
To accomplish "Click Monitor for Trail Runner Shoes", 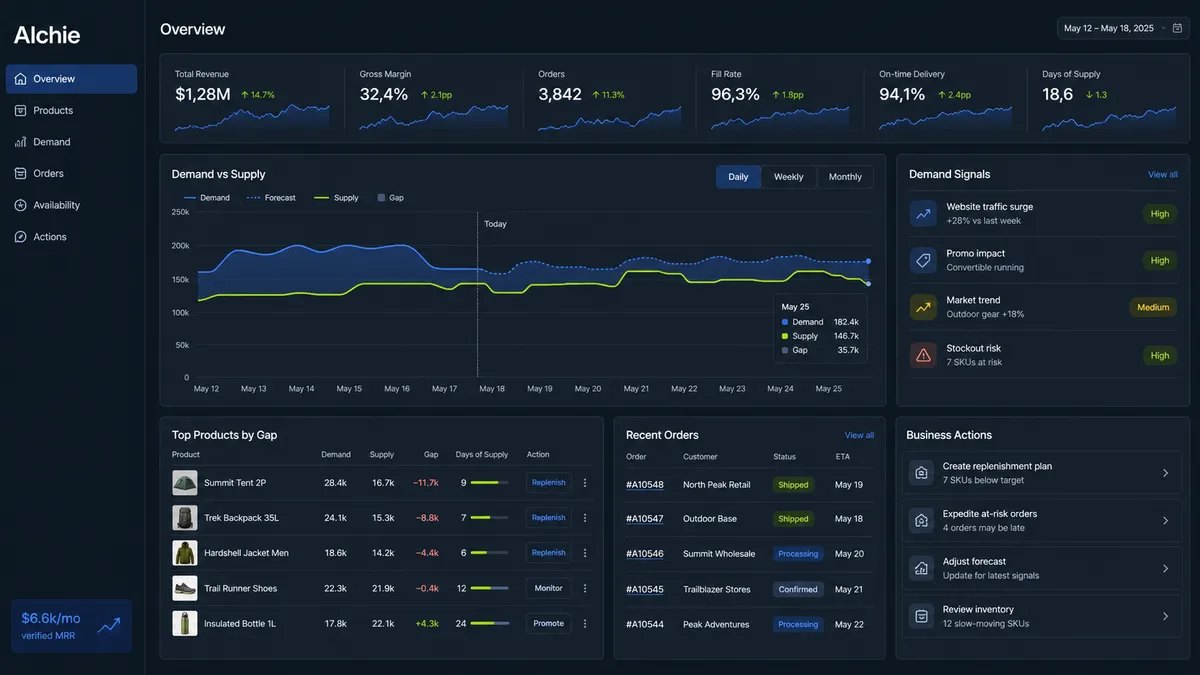I will (549, 588).
